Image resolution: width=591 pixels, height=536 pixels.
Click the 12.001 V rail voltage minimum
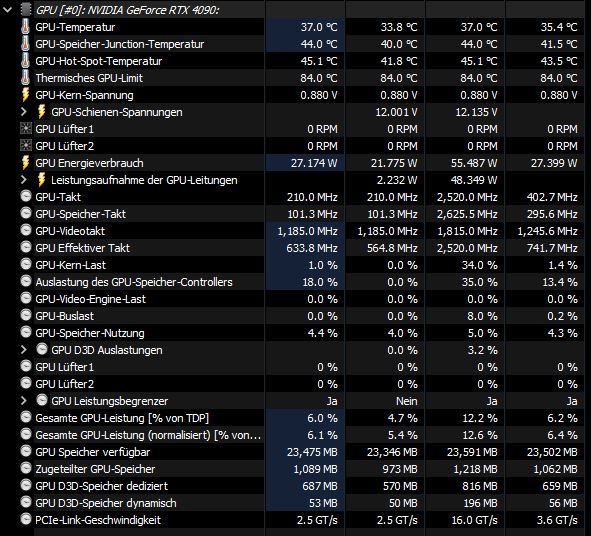pyautogui.click(x=397, y=112)
